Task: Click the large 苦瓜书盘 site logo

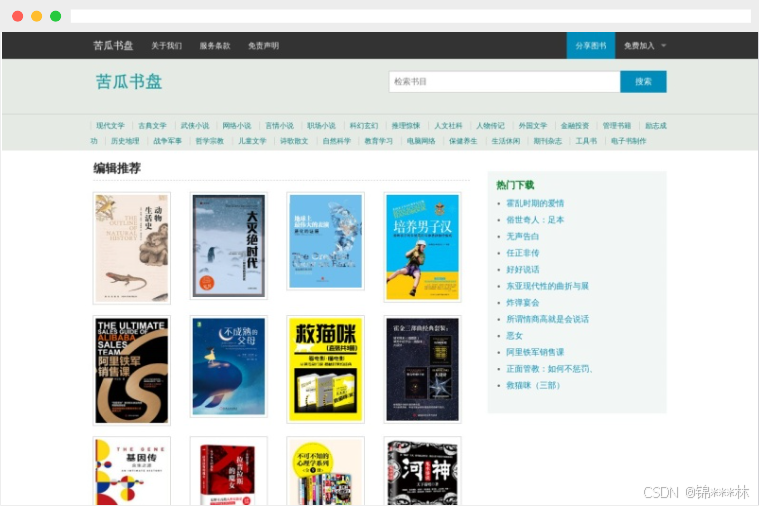Action: [x=129, y=81]
